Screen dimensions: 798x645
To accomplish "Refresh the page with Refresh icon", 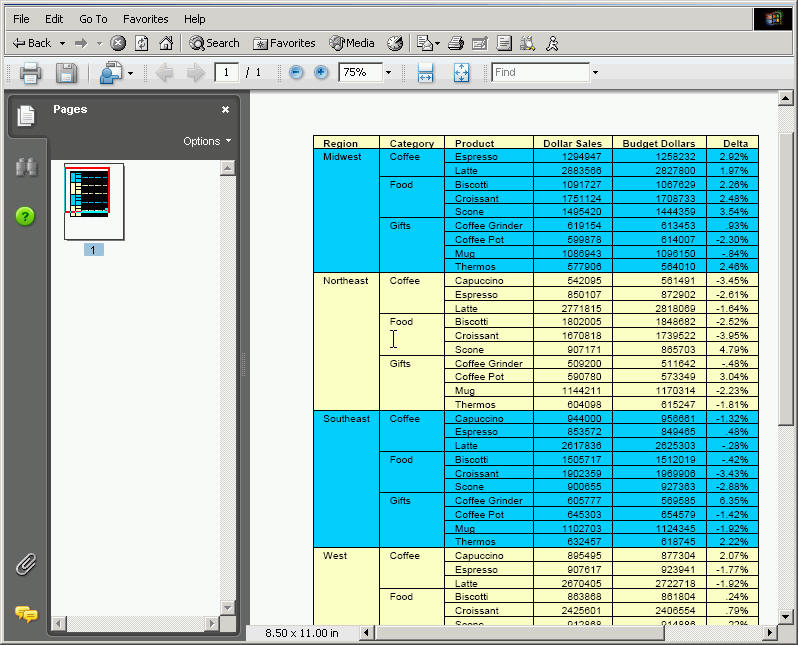I will pos(141,43).
